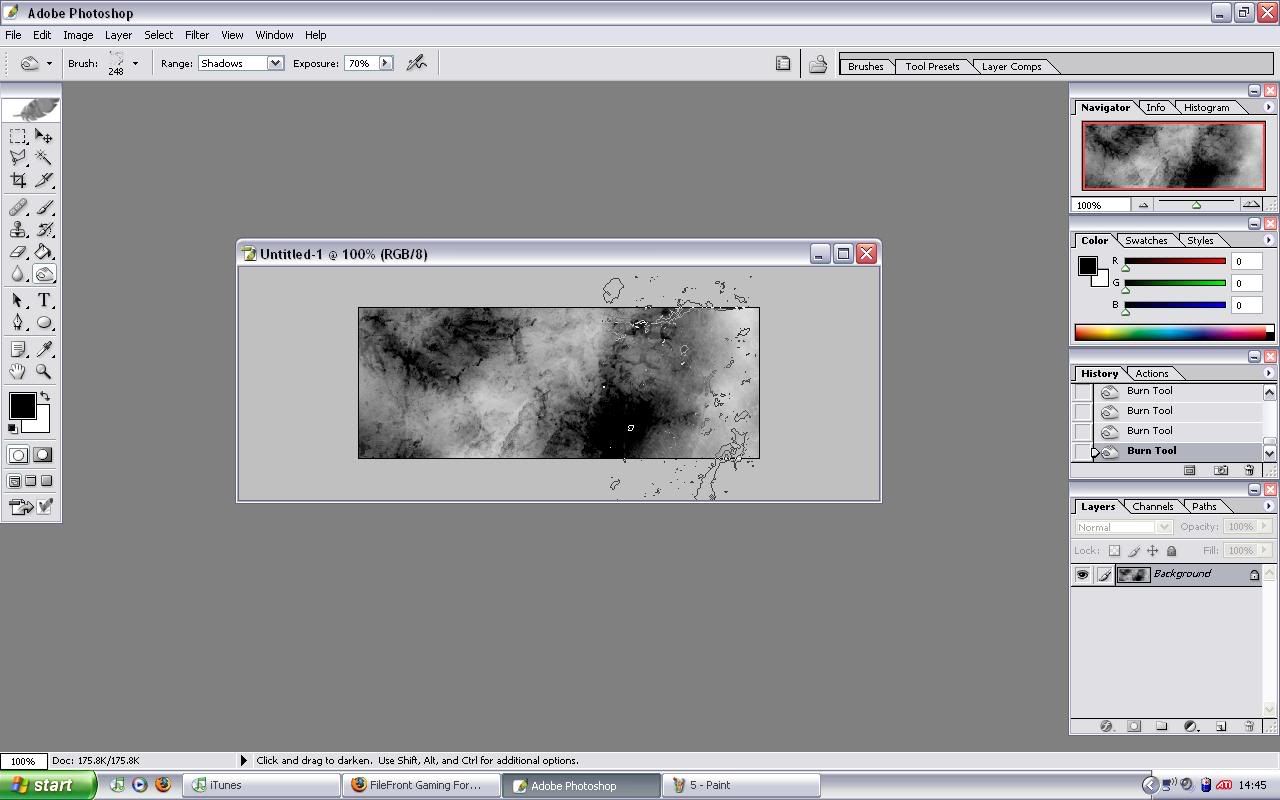Image resolution: width=1280 pixels, height=800 pixels.
Task: Open the Filter menu
Action: tap(197, 35)
